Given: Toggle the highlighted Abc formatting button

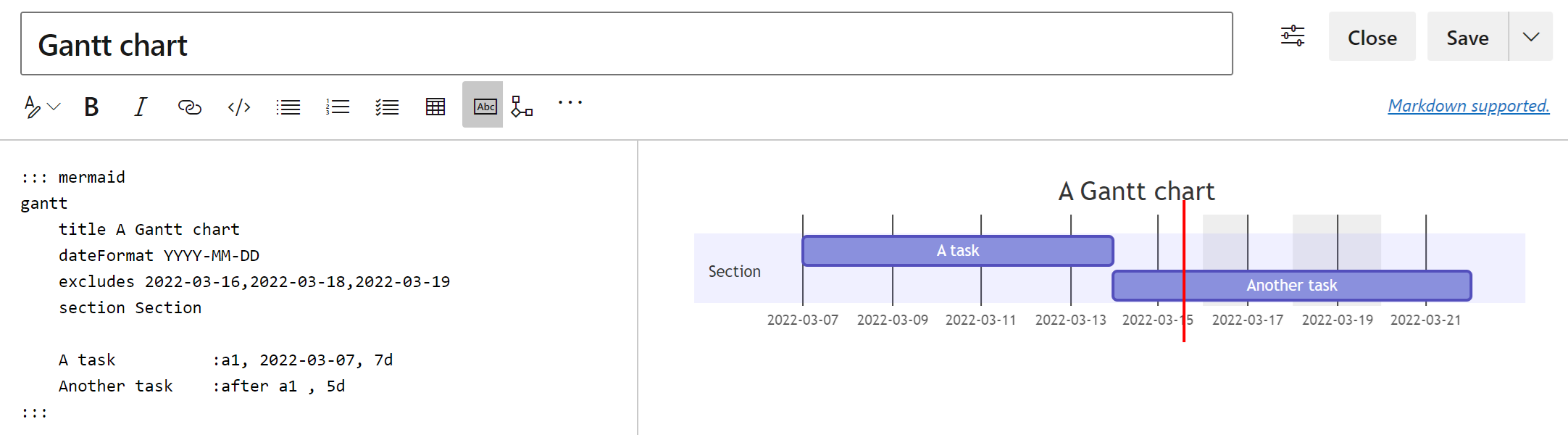Looking at the screenshot, I should (483, 106).
